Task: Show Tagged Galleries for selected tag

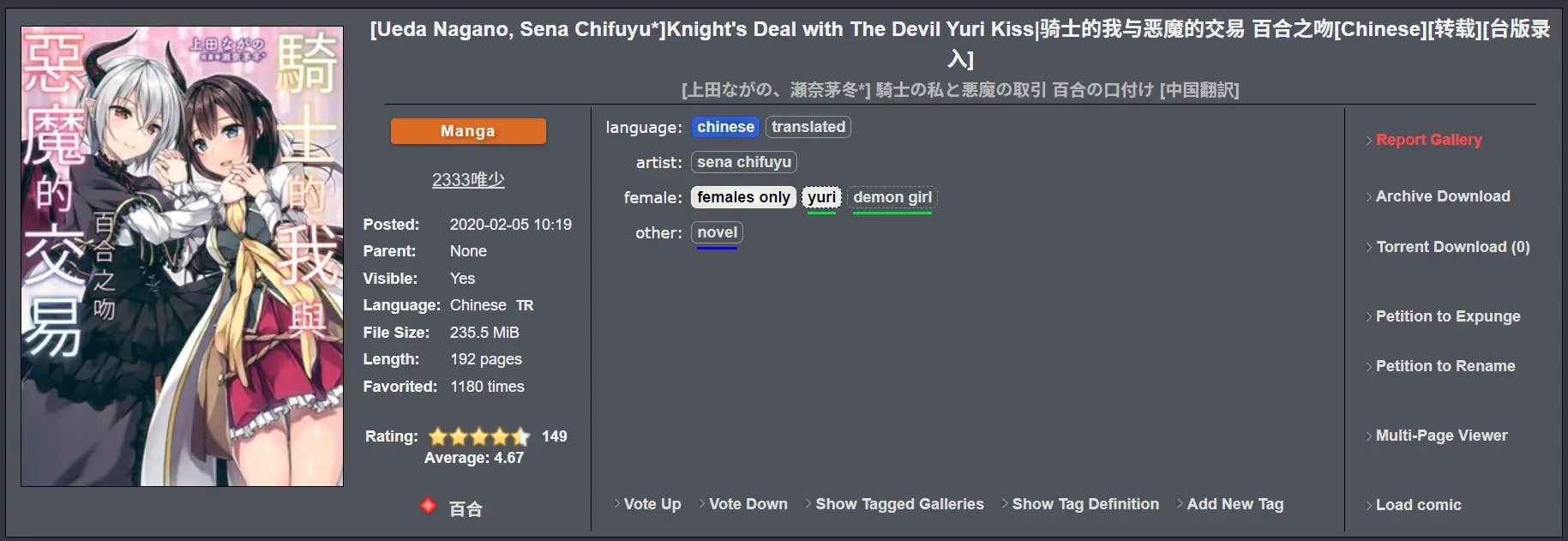Action: 899,504
